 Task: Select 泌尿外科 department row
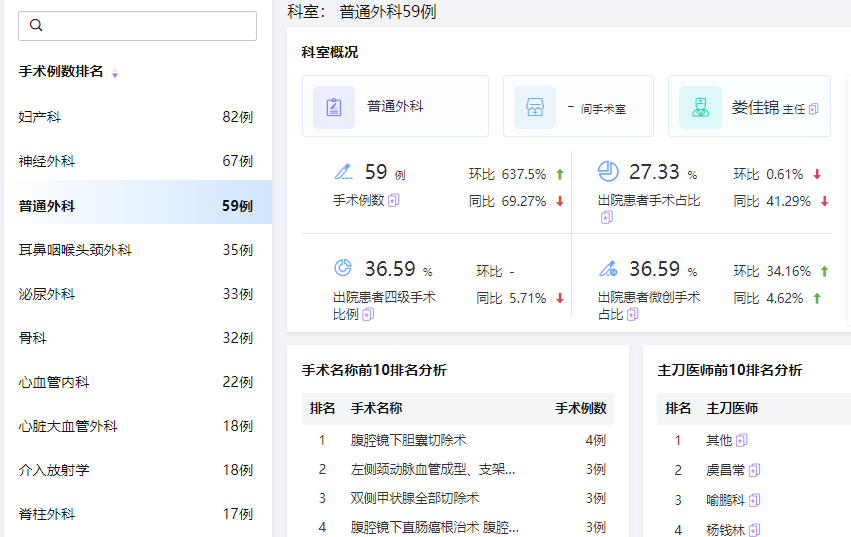coord(136,294)
